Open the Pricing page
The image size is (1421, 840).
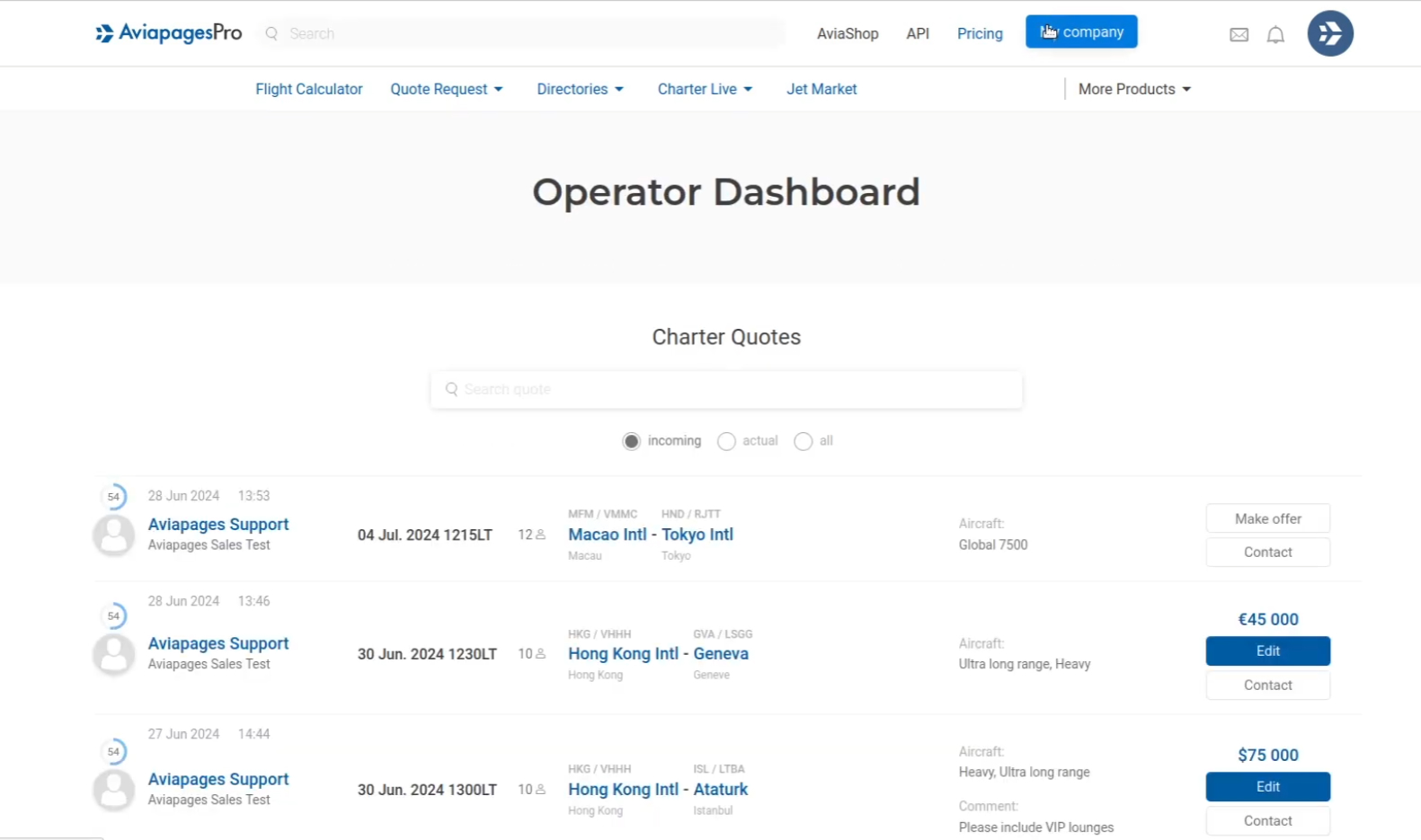coord(980,33)
